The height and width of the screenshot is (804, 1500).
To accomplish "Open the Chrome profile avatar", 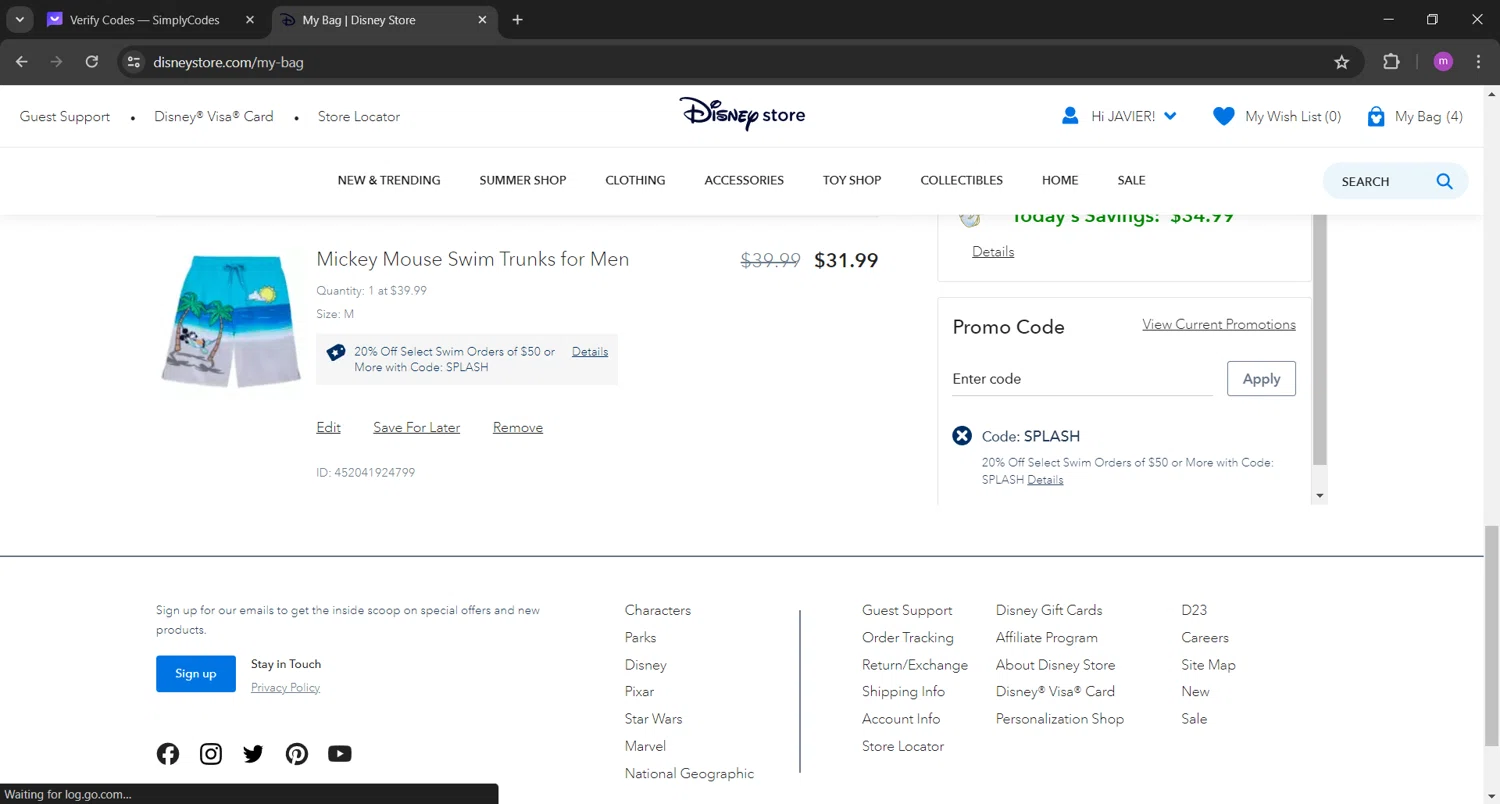I will (x=1443, y=62).
